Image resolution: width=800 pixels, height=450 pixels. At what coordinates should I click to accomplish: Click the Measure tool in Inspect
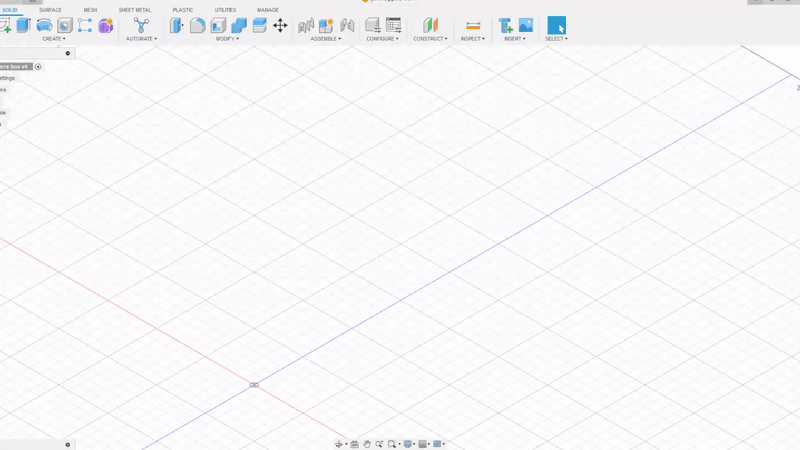pos(473,25)
